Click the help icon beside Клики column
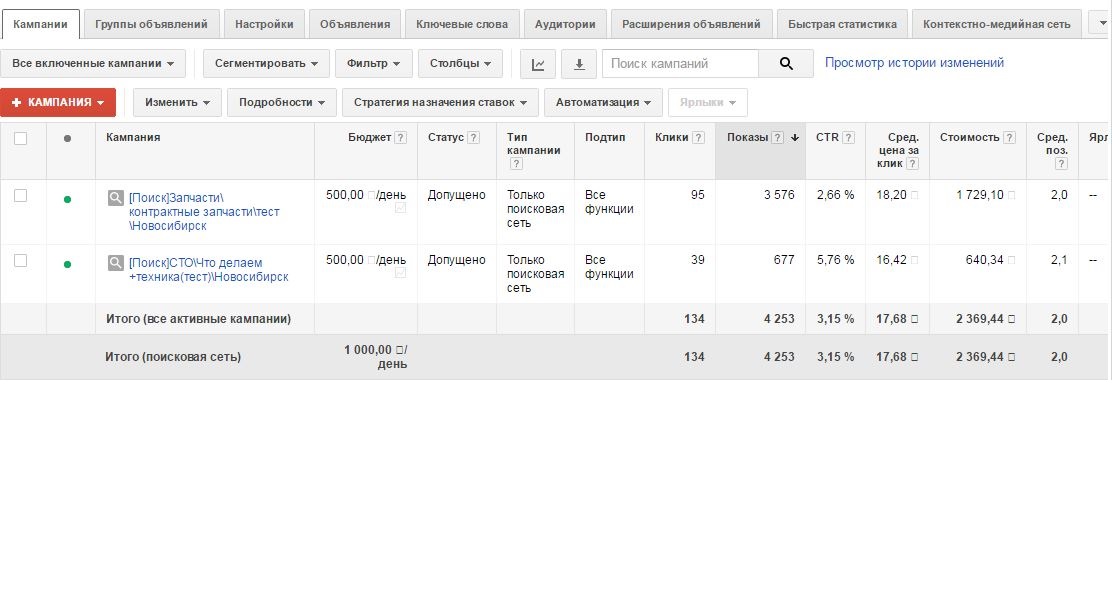This screenshot has height=607, width=1112. [698, 138]
